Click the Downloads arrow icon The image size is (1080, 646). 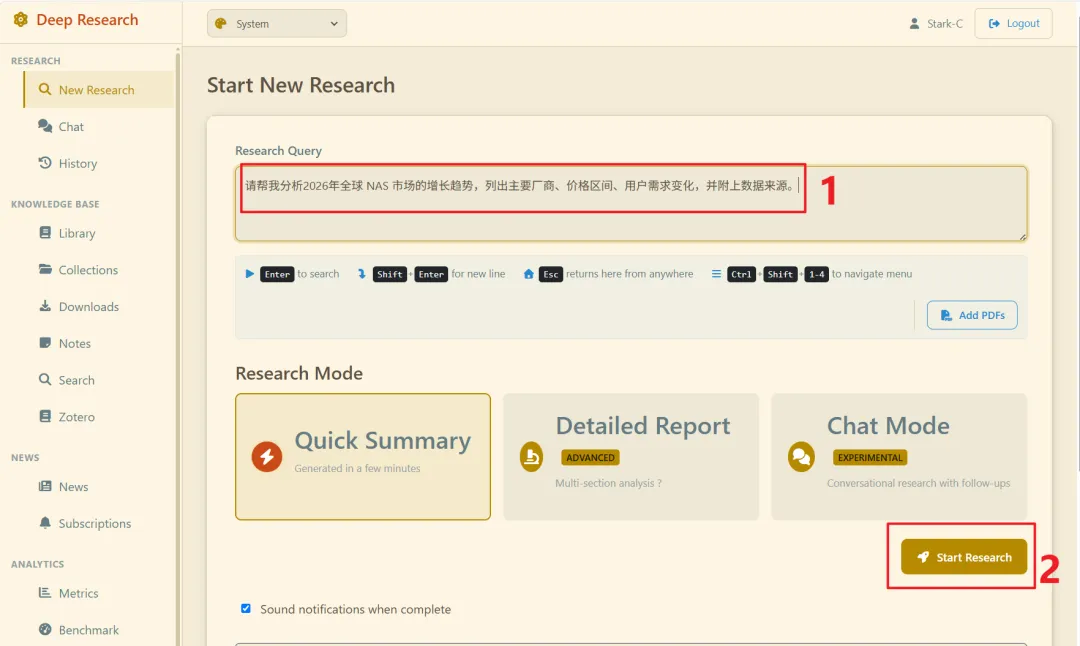pos(45,306)
